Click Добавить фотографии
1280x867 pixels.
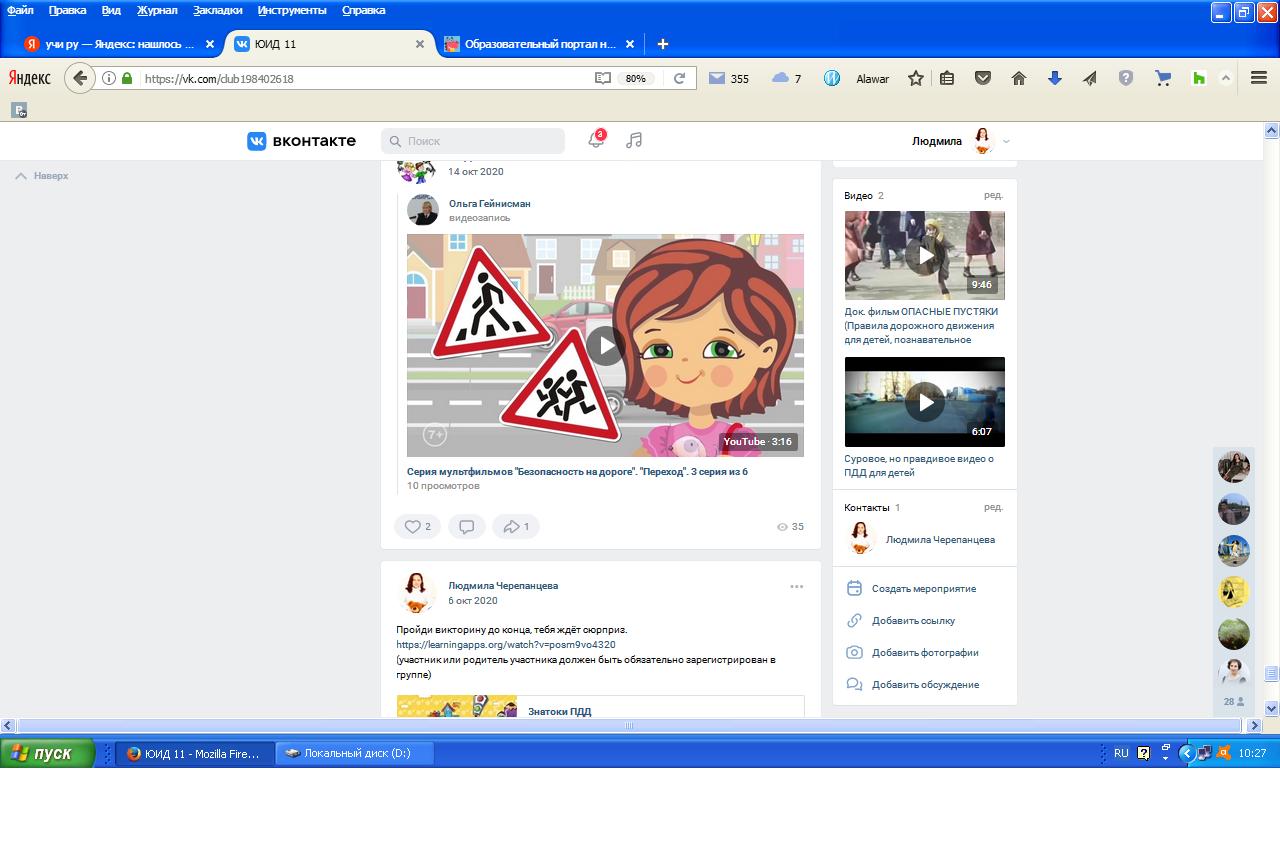pos(925,652)
